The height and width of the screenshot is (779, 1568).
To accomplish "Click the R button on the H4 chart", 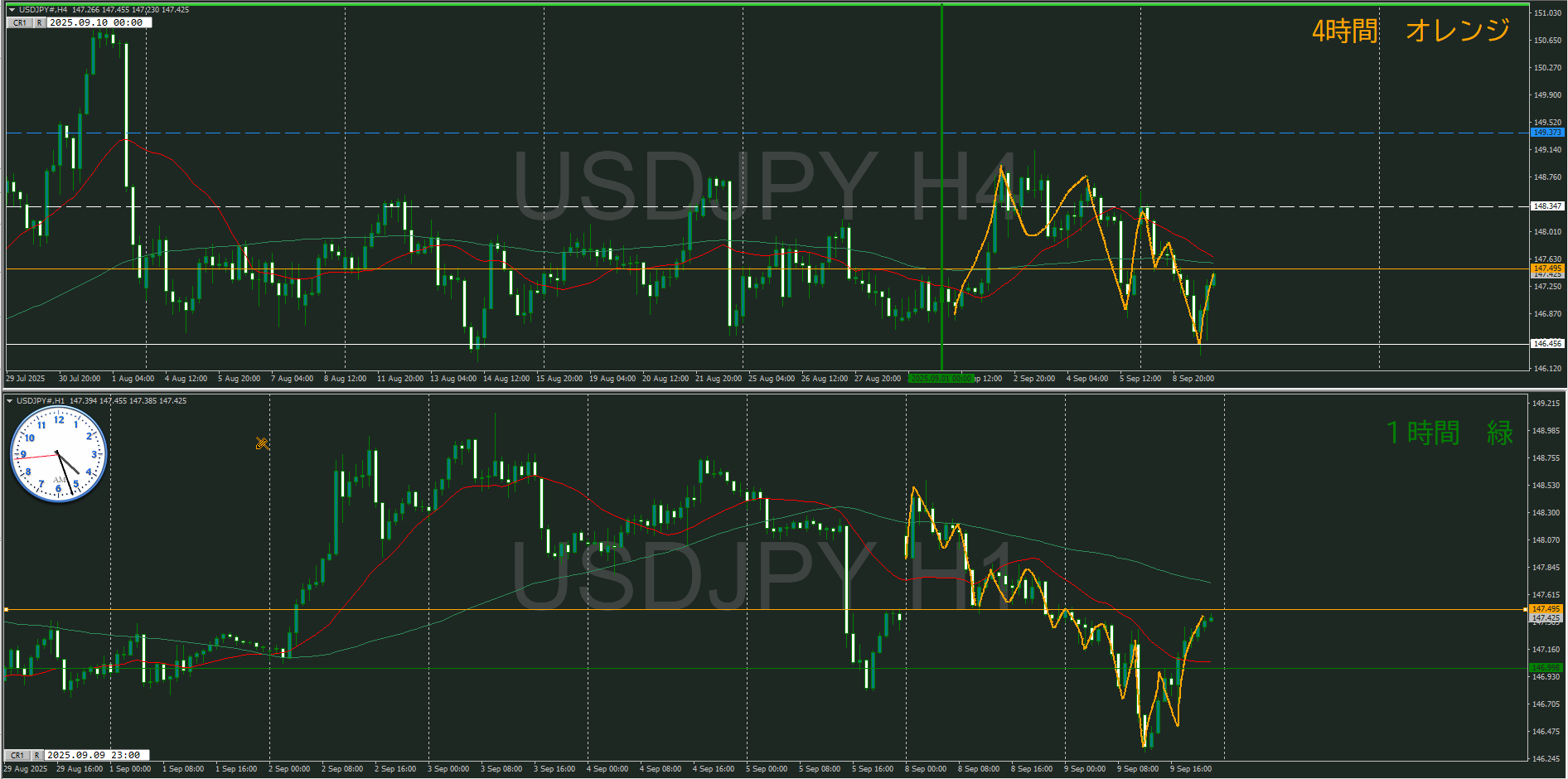I will 39,22.
